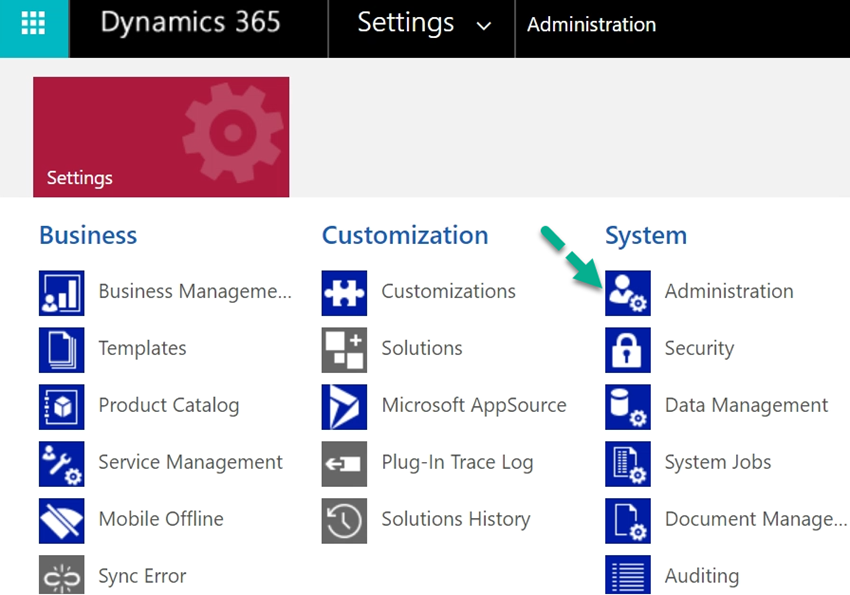
Task: Click the Sync Error link
Action: pyautogui.click(x=142, y=575)
